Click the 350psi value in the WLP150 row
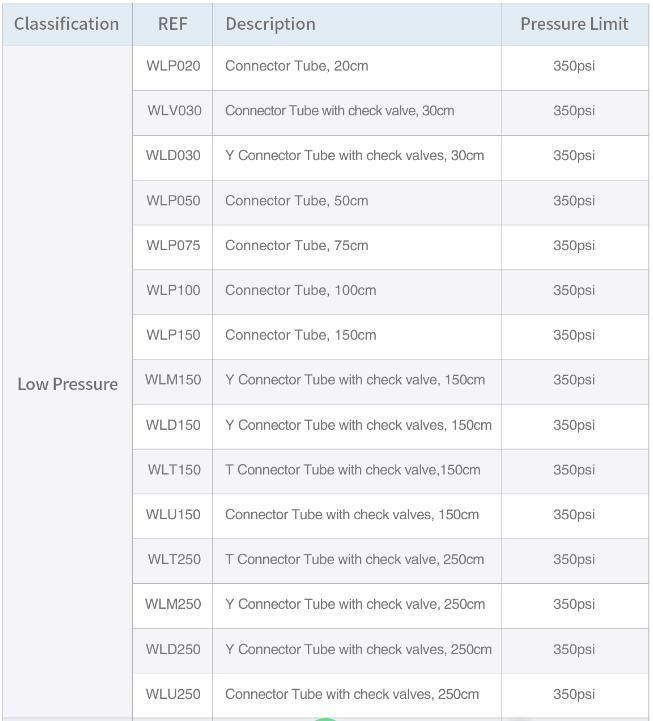Screen dimensions: 653x721 coord(574,335)
